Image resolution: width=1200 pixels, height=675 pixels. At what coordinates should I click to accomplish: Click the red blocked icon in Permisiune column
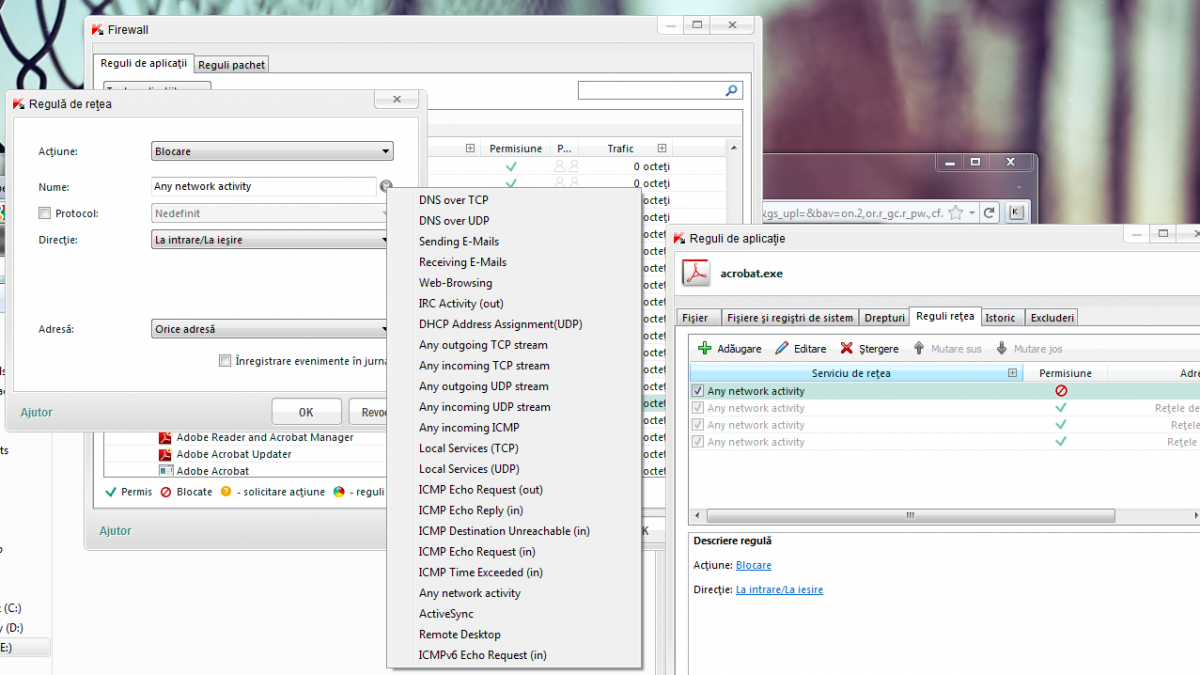coord(1061,391)
